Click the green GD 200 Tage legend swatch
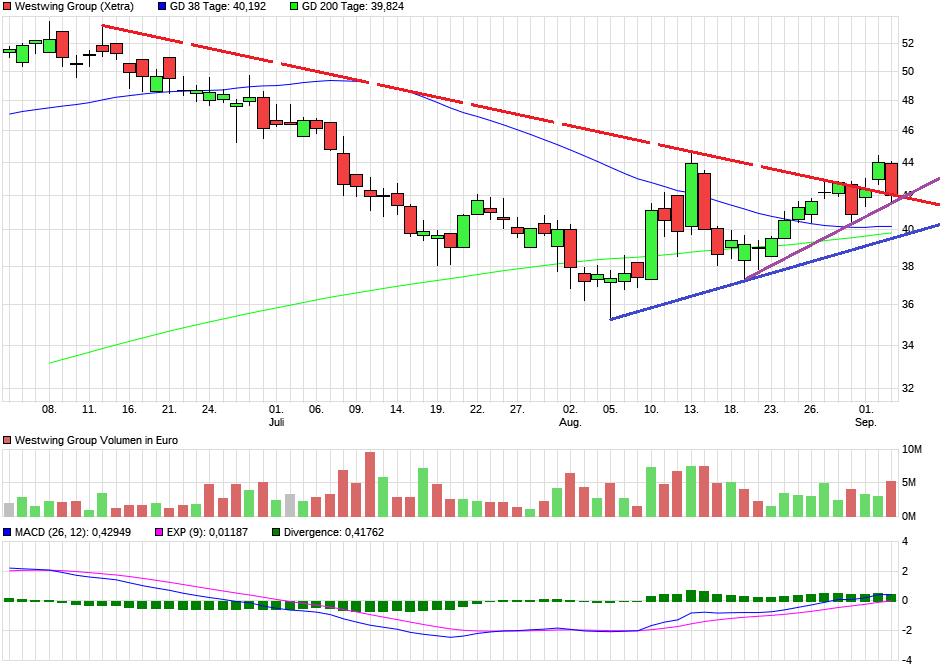Viewport: 940px width, 670px height. [294, 6]
